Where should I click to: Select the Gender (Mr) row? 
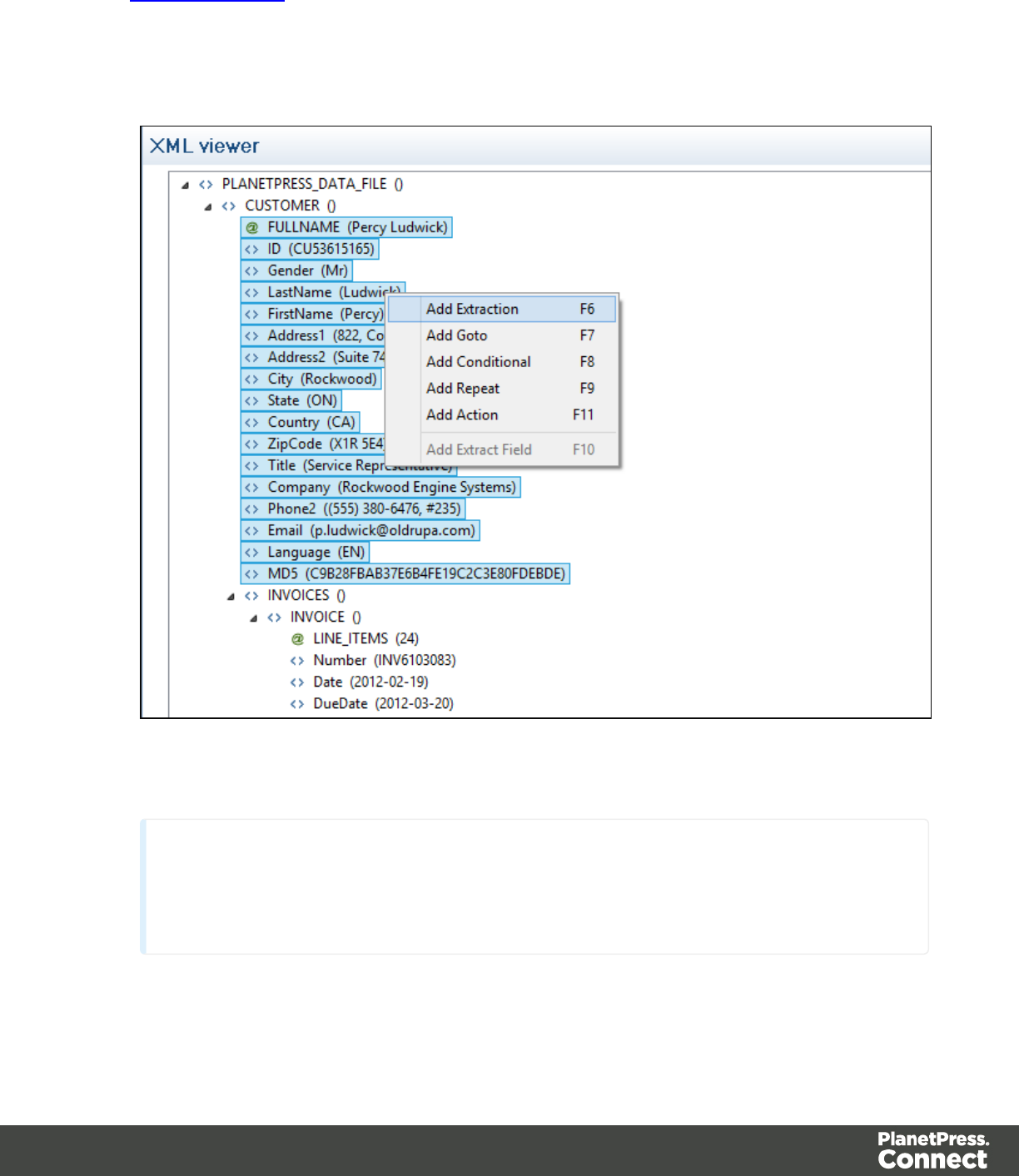coord(296,270)
